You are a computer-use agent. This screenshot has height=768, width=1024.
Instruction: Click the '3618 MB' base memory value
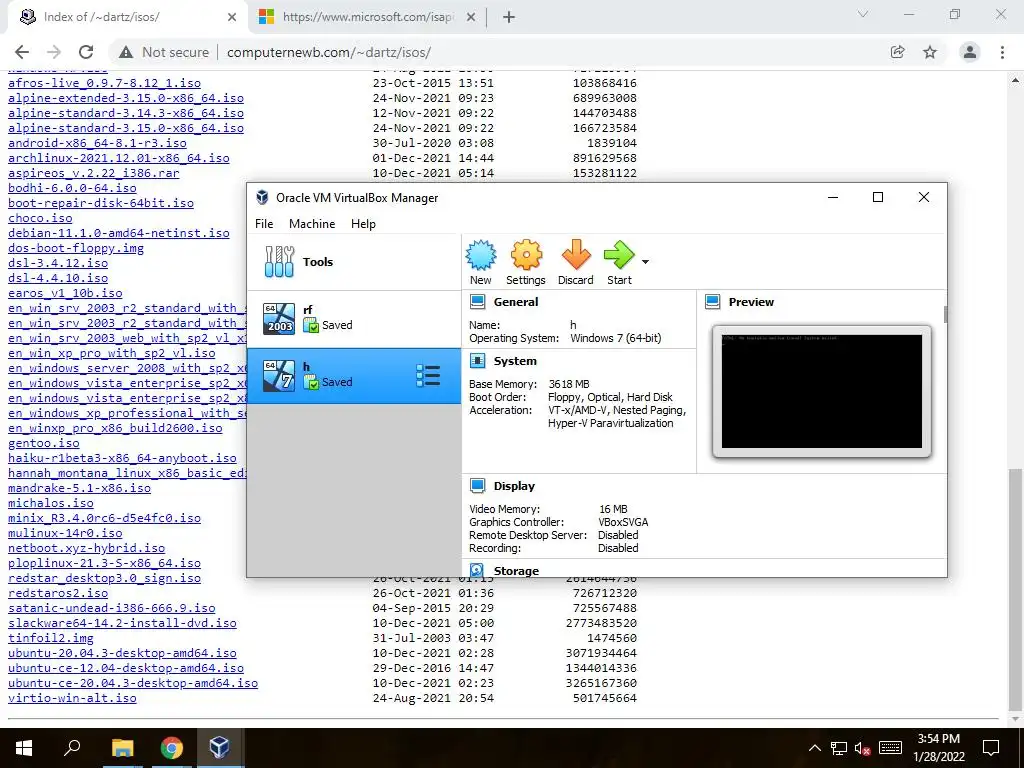click(x=569, y=384)
